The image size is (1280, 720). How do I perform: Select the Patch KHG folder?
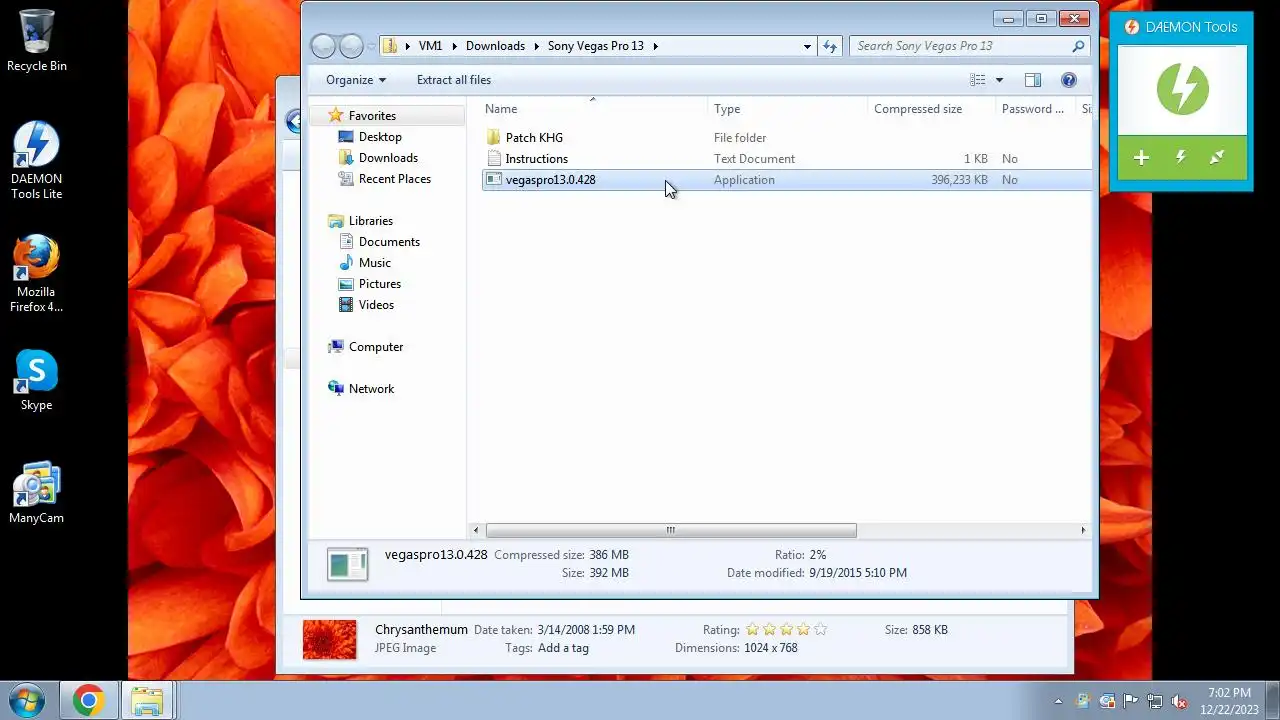[786, 138]
